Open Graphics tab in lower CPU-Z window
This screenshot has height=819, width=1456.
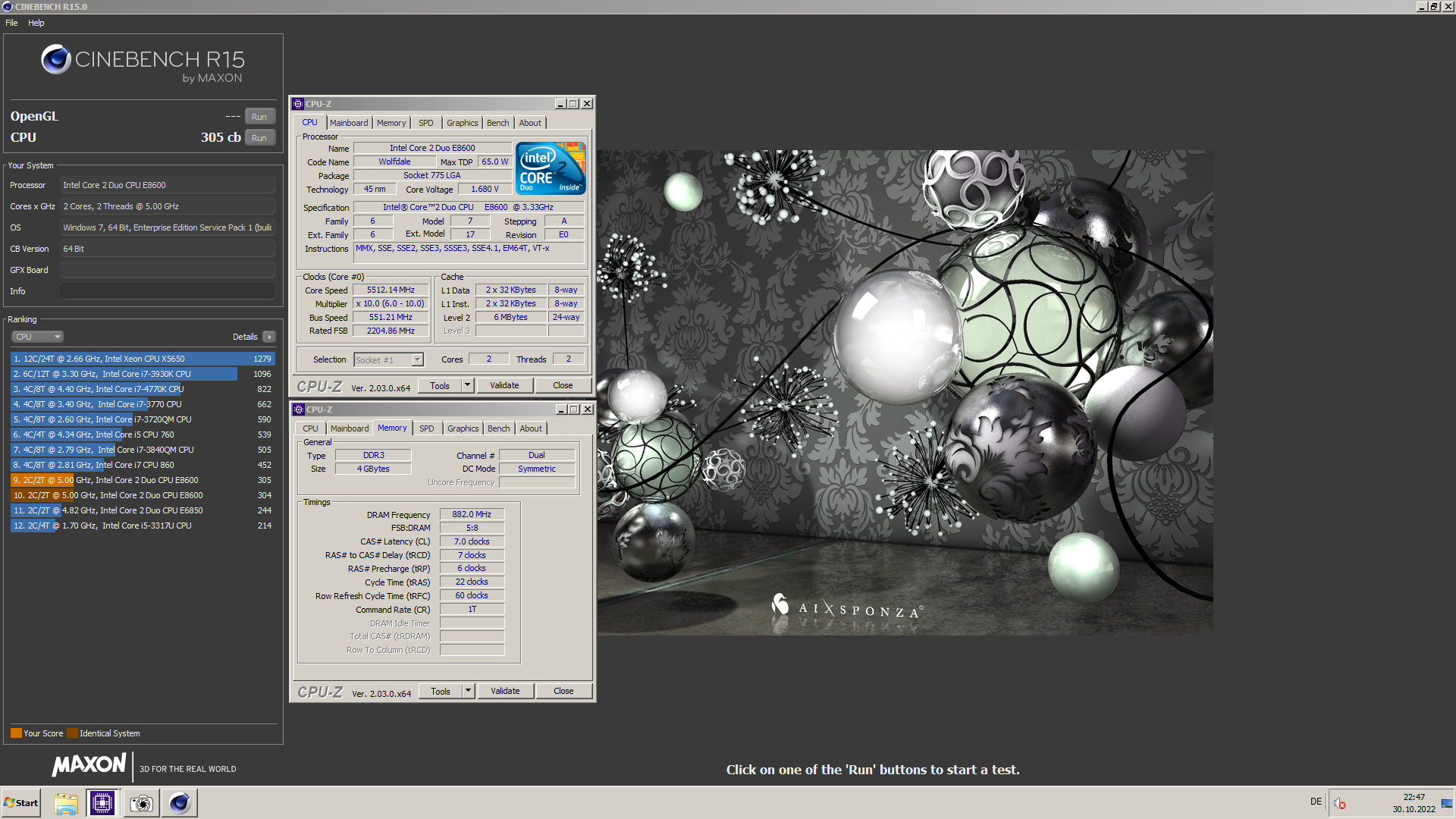(x=463, y=428)
